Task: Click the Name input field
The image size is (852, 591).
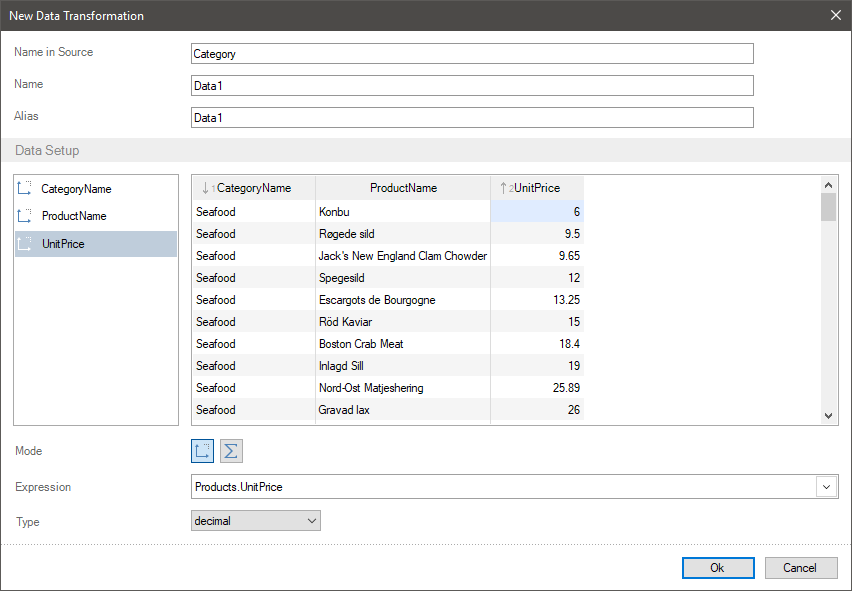Action: coord(472,86)
